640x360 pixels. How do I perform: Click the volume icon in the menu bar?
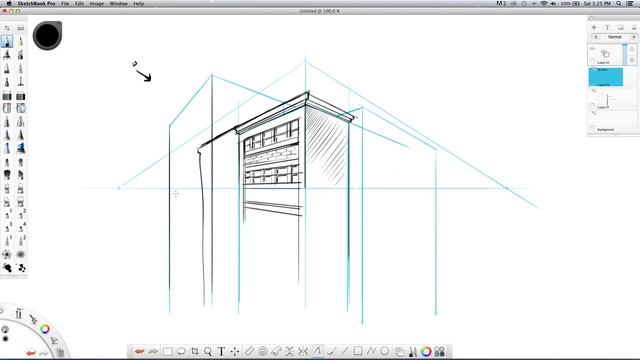click(x=553, y=3)
